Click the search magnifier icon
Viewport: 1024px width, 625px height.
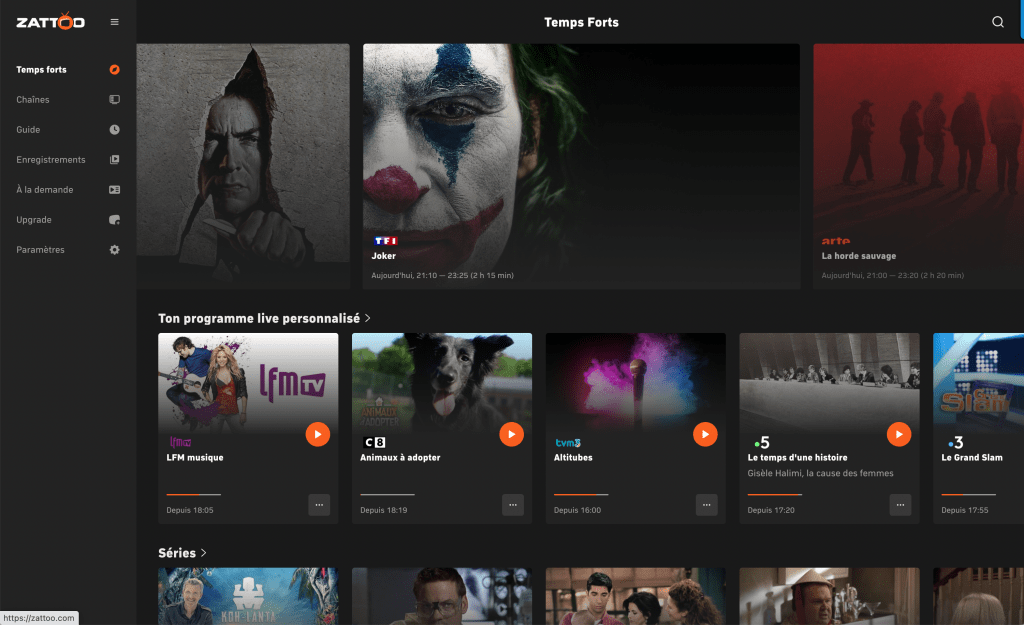coord(997,22)
